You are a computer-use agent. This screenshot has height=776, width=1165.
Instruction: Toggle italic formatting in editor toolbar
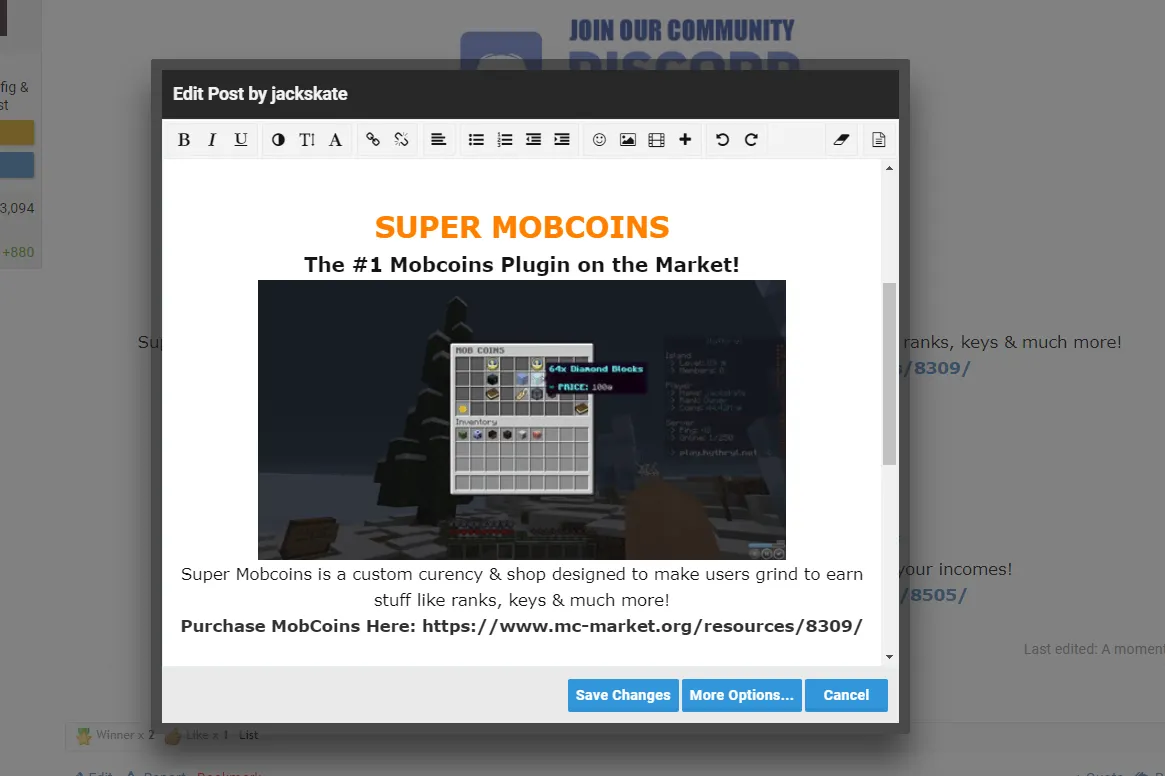pyautogui.click(x=212, y=140)
